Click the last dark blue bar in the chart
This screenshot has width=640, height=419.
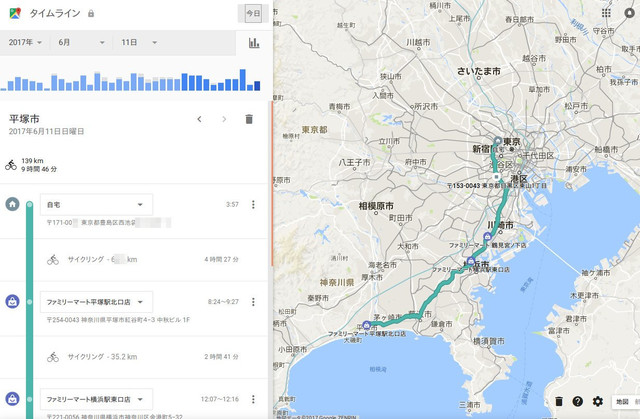257,86
